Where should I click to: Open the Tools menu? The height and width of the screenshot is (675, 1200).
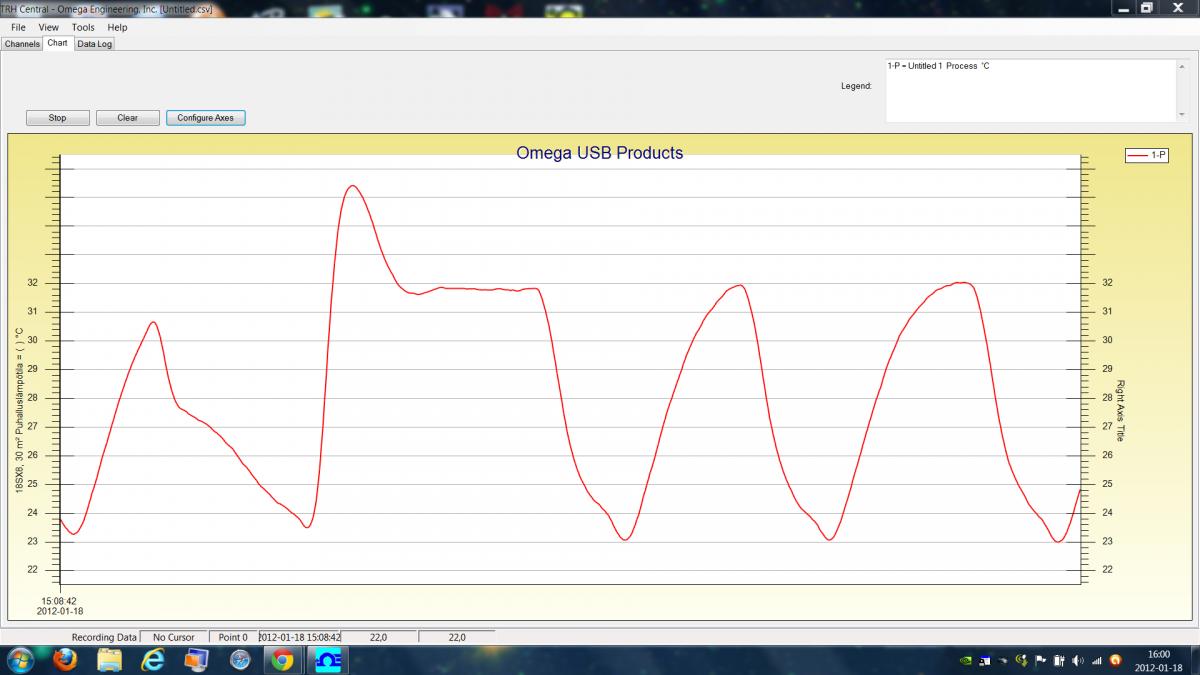(83, 28)
